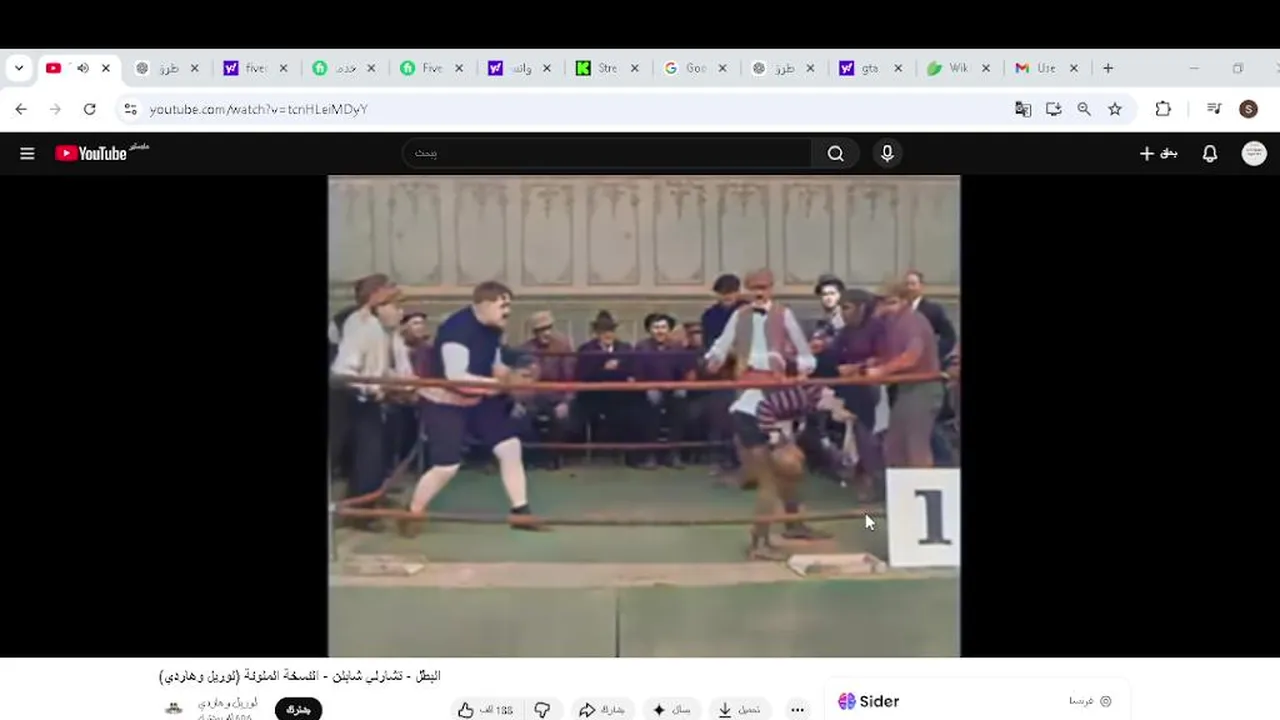Focus the YouTube search box
1280x720 pixels.
point(607,153)
